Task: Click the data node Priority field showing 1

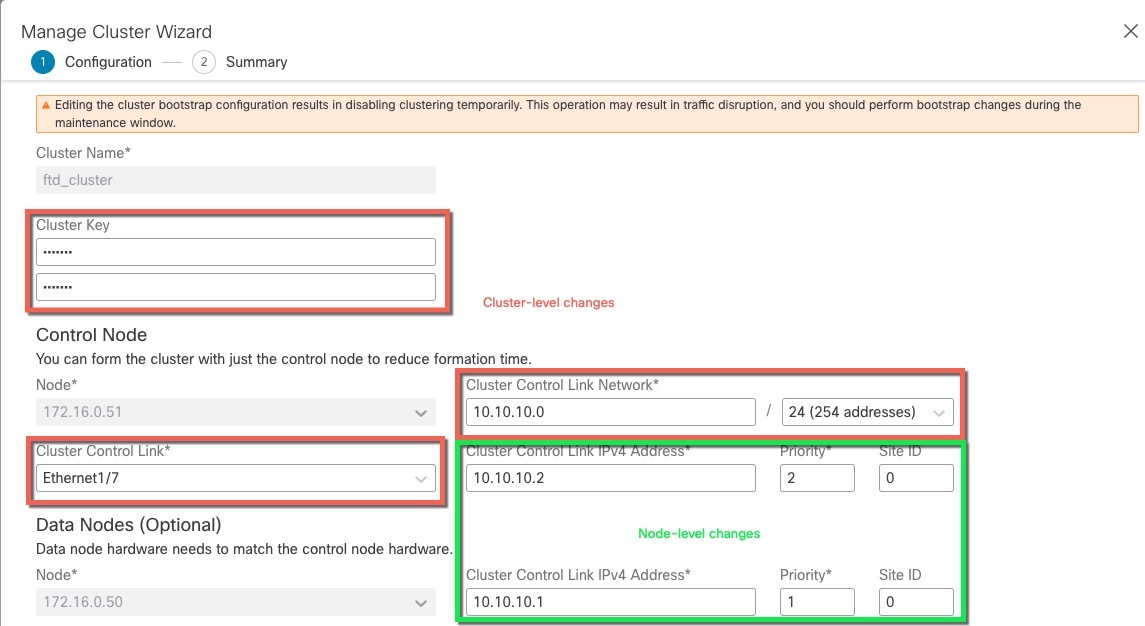Action: pos(817,602)
